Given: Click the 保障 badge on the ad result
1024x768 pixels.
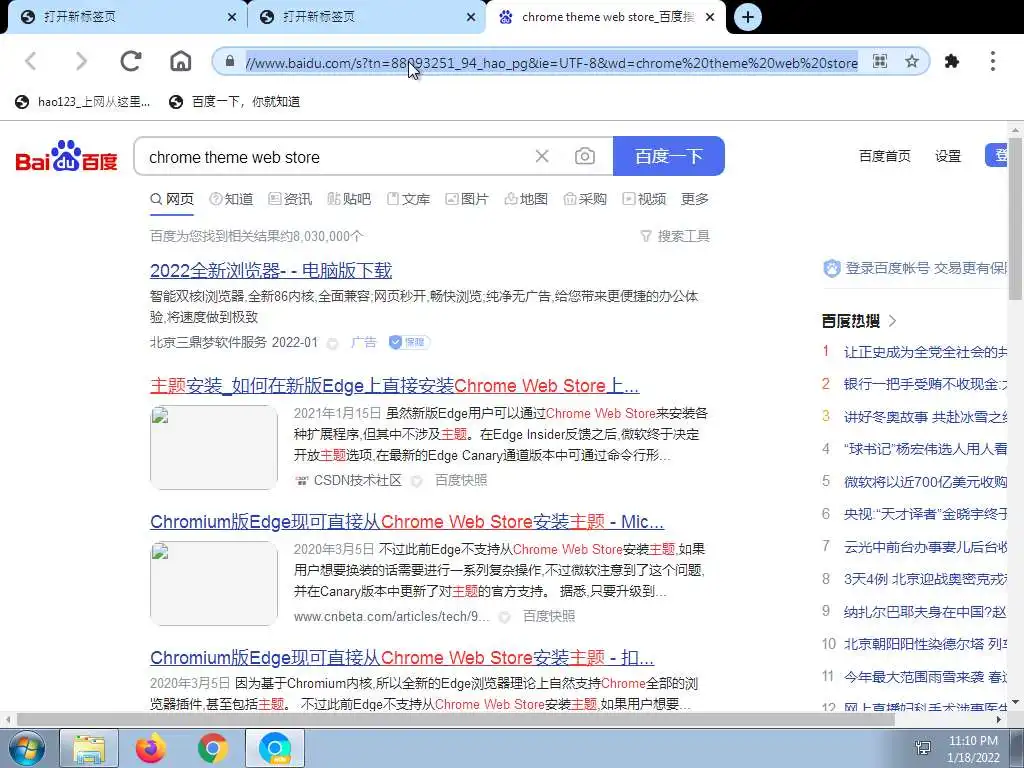Looking at the screenshot, I should 409,342.
